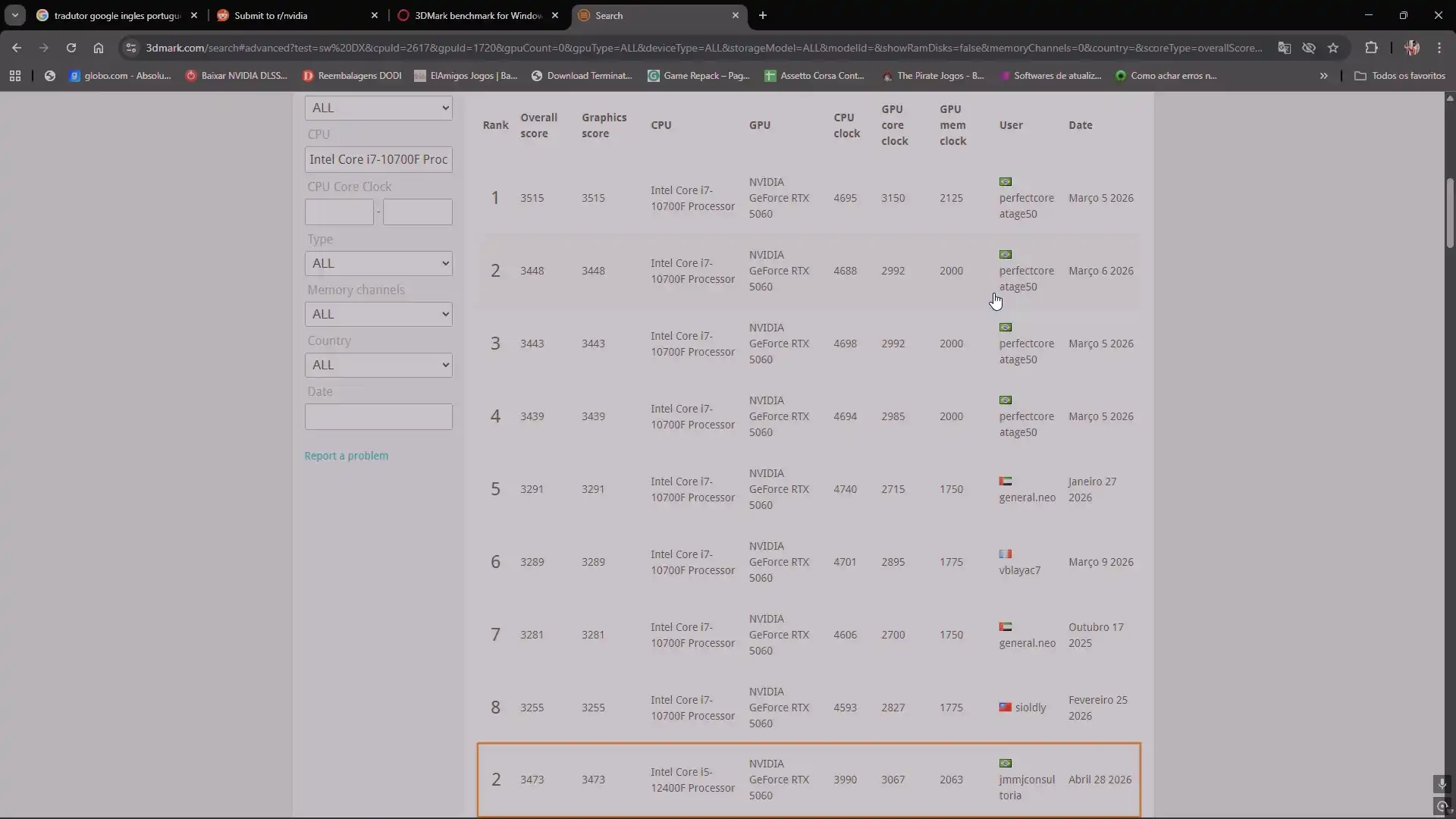Image resolution: width=1456 pixels, height=819 pixels.
Task: Open the apps grid in bookmarks bar
Action: pyautogui.click(x=15, y=76)
